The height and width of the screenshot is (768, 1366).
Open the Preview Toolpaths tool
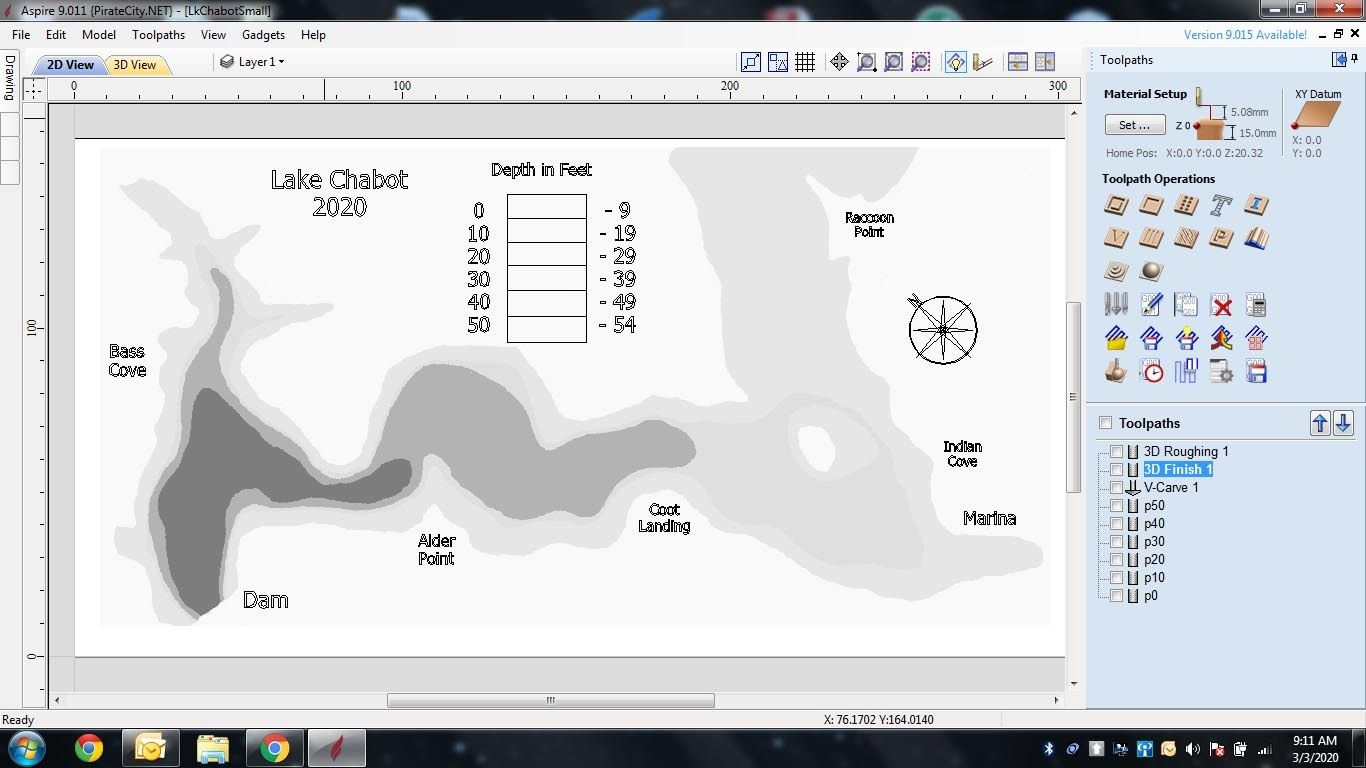[1116, 370]
